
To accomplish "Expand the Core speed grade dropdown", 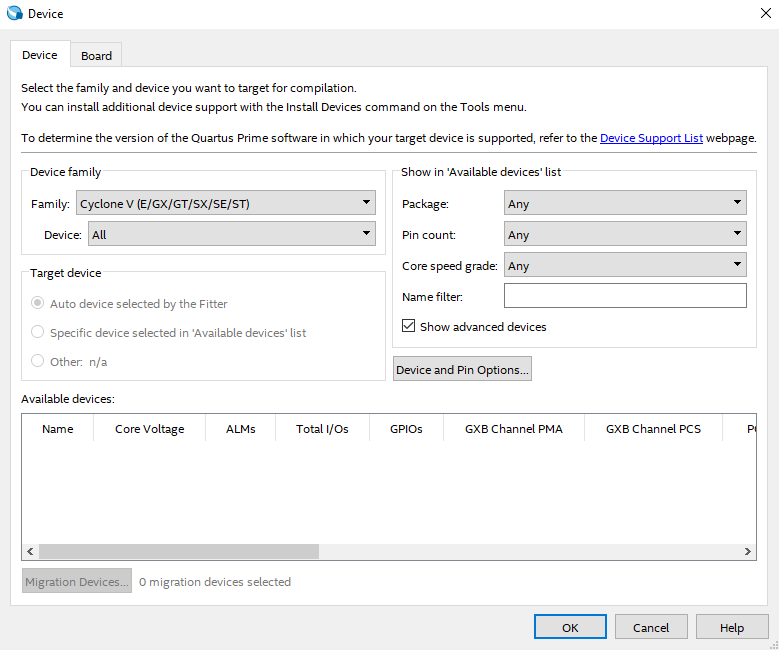I will coord(625,266).
